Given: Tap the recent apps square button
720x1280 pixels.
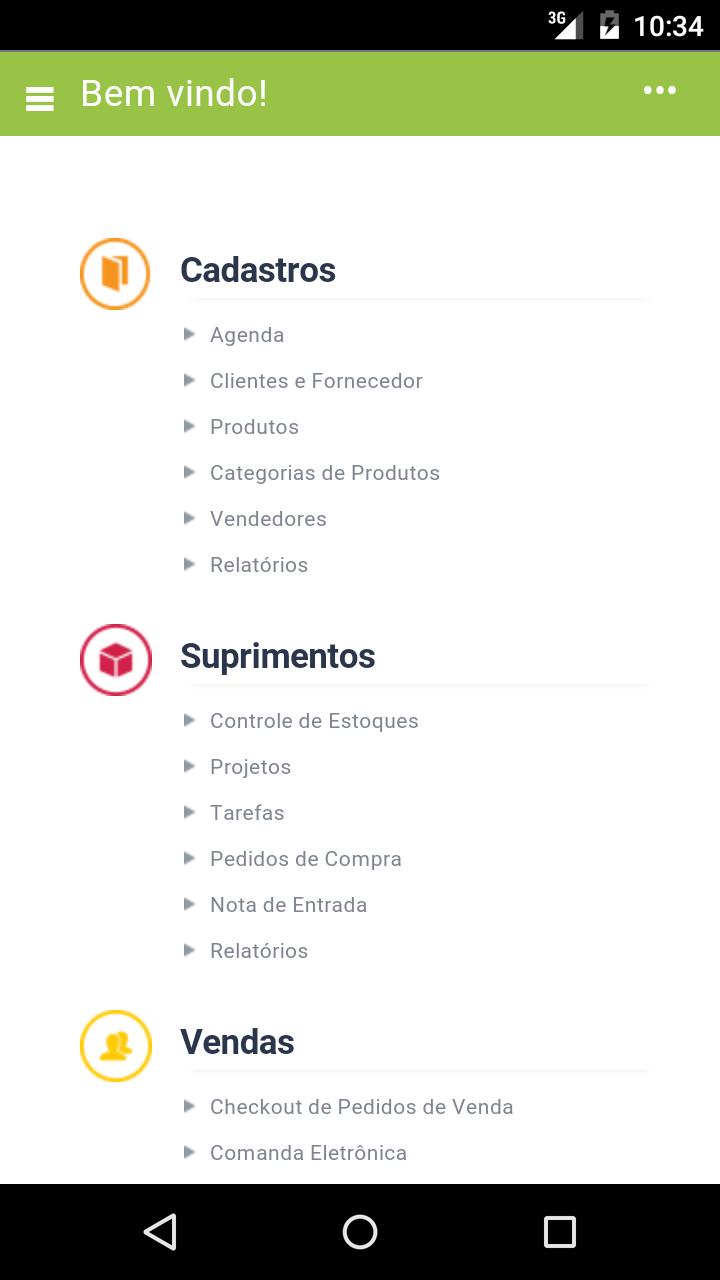Looking at the screenshot, I should [x=560, y=1232].
